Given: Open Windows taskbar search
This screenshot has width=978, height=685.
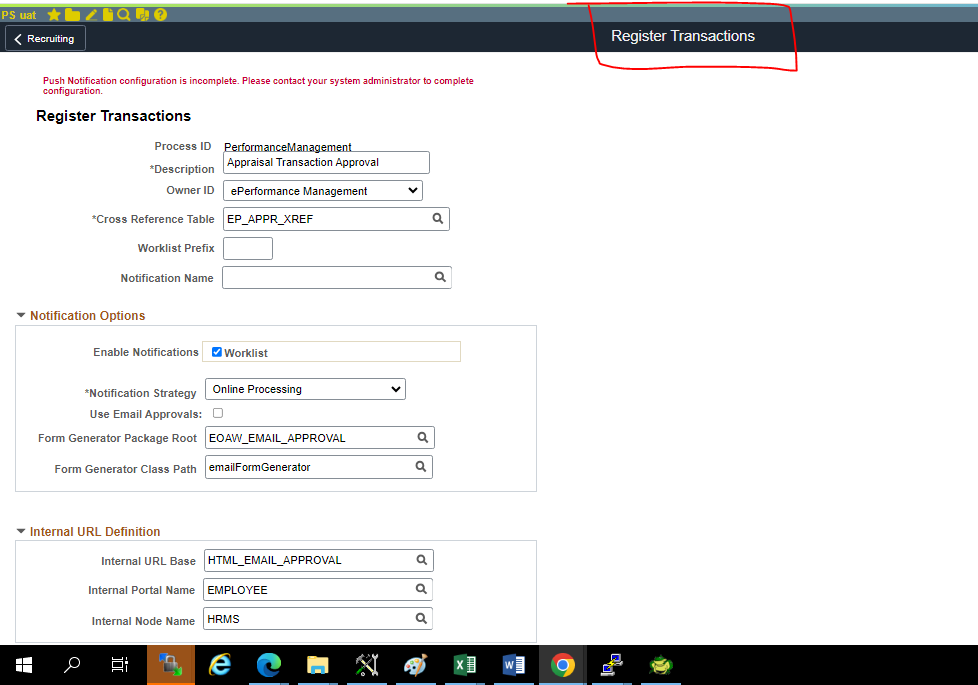Looking at the screenshot, I should click(72, 665).
